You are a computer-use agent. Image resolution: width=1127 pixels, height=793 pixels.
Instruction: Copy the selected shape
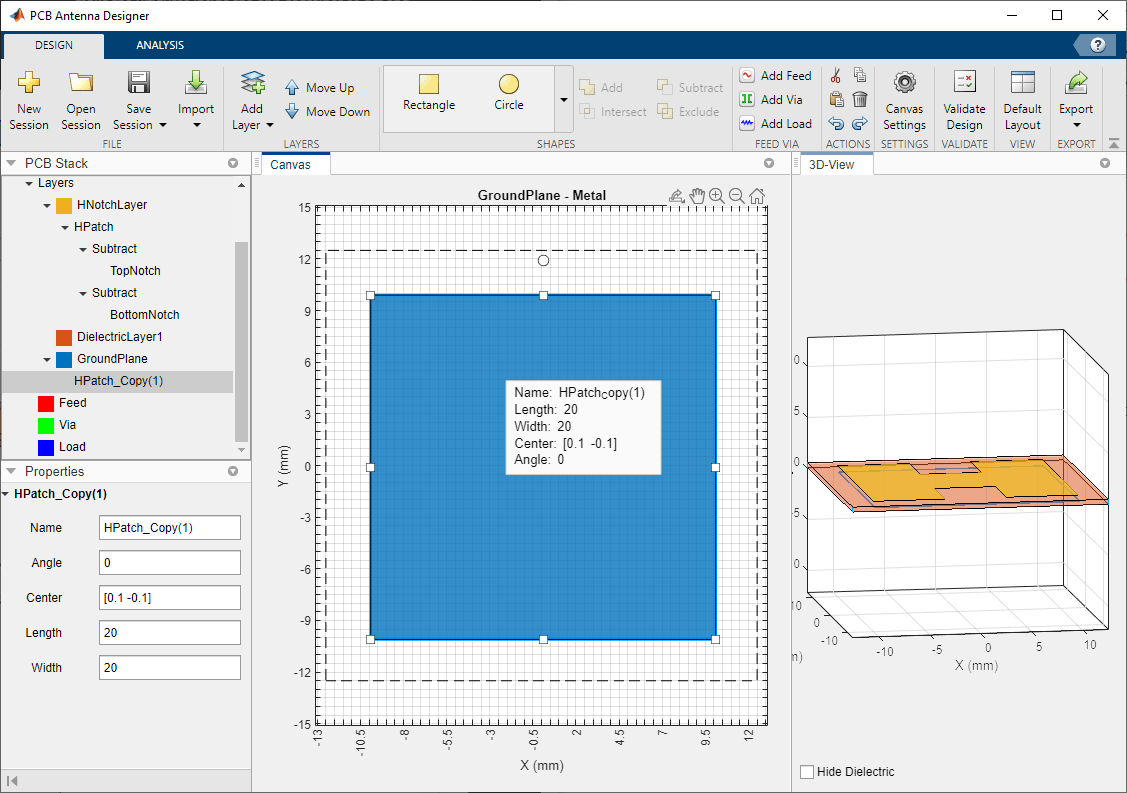[860, 75]
